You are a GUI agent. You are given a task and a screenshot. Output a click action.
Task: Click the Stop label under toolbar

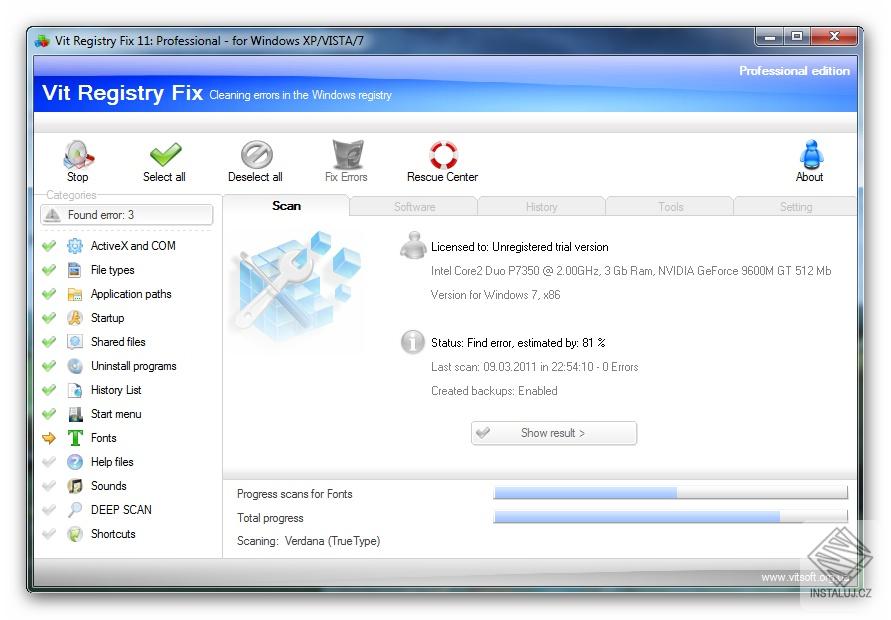[78, 177]
